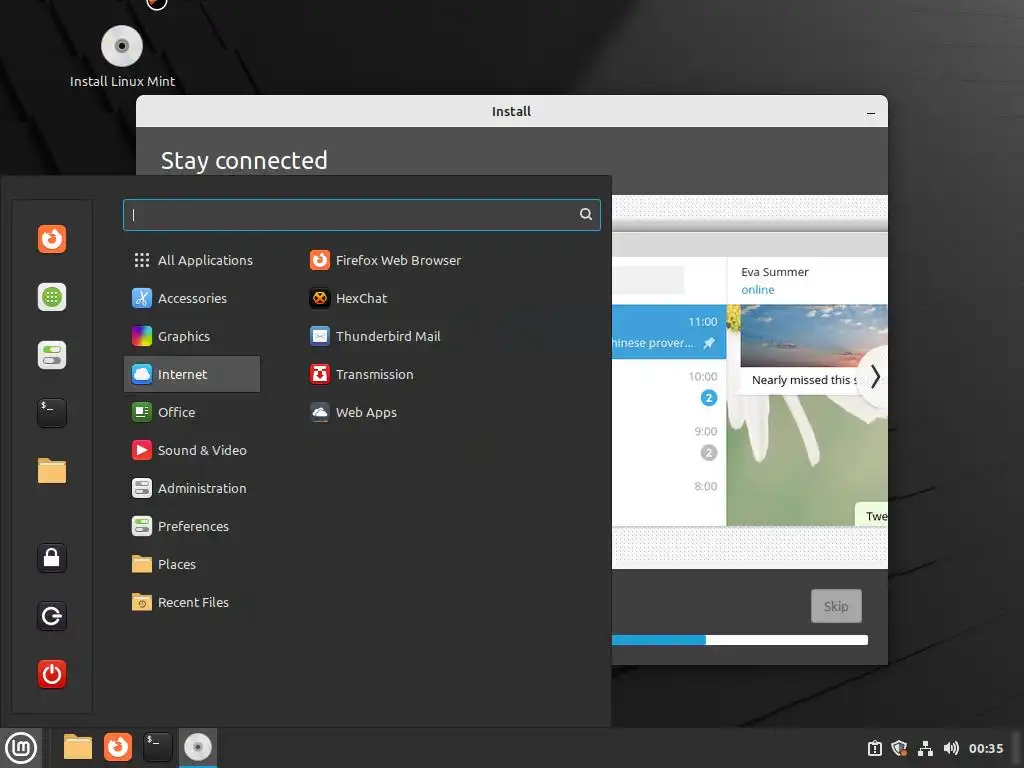This screenshot has height=768, width=1024.
Task: Click the removable drives tray icon
Action: [x=874, y=748]
